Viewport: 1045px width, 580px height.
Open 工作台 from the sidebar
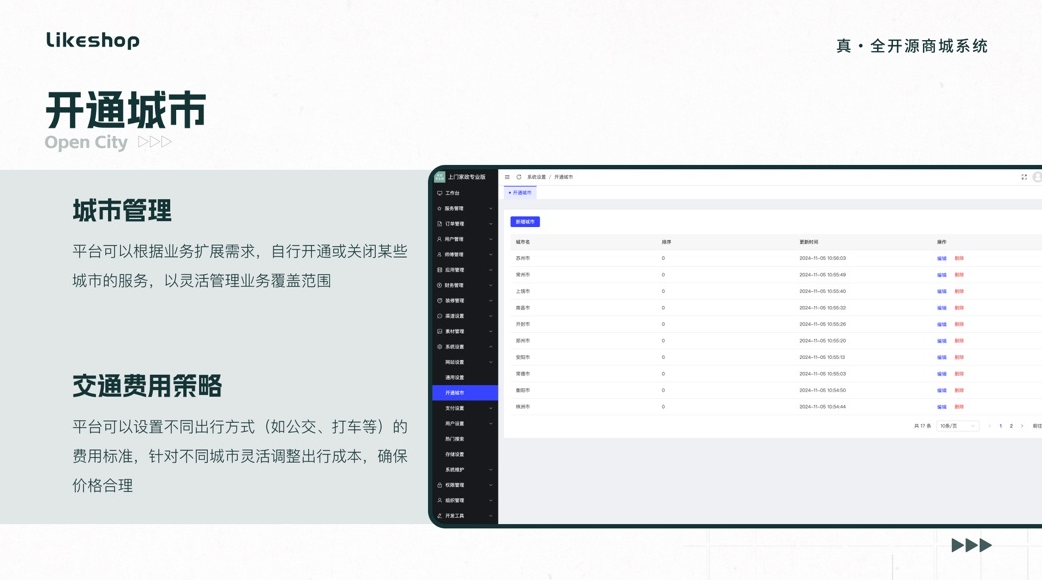point(453,193)
